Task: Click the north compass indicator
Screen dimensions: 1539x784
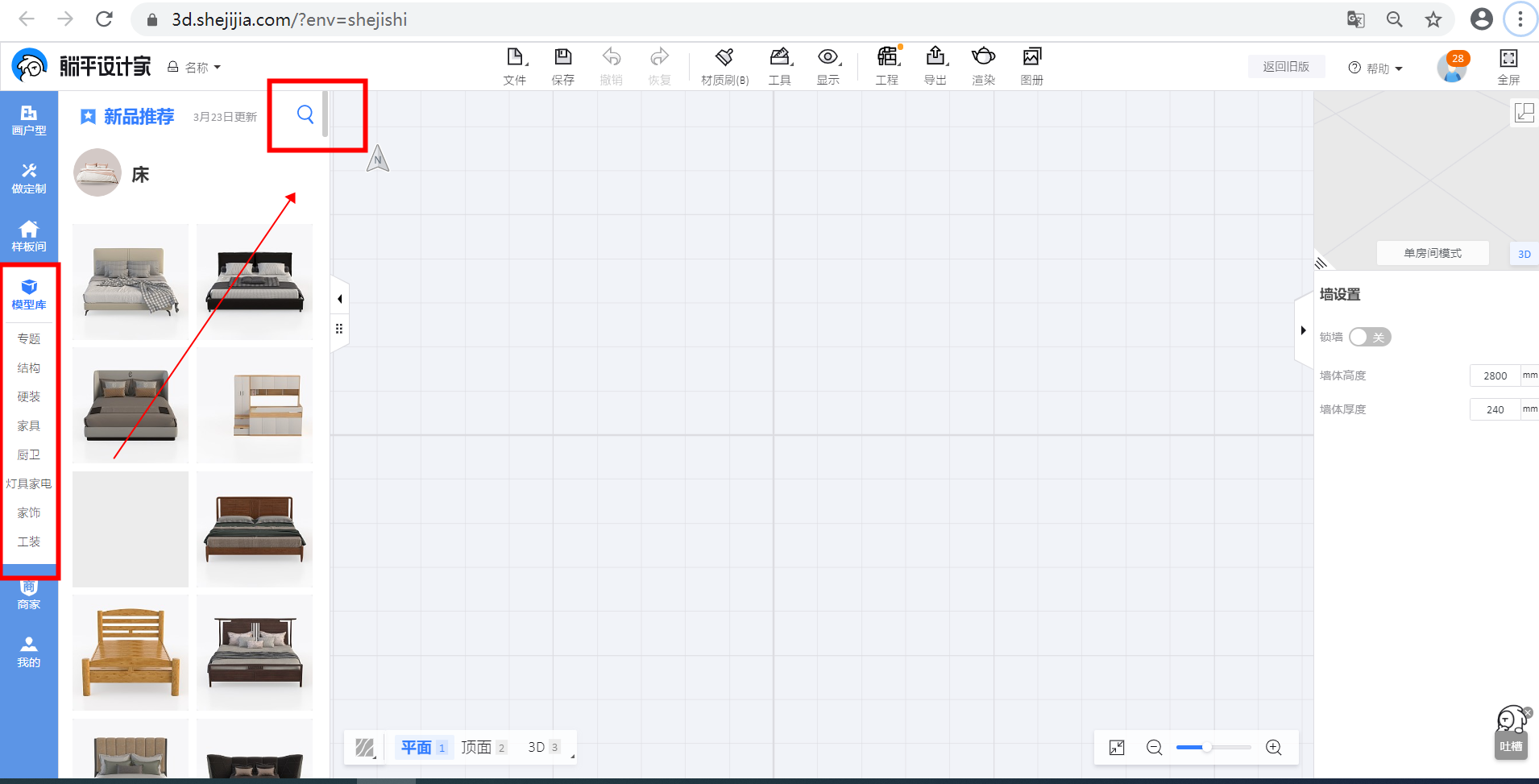Action: tap(378, 158)
